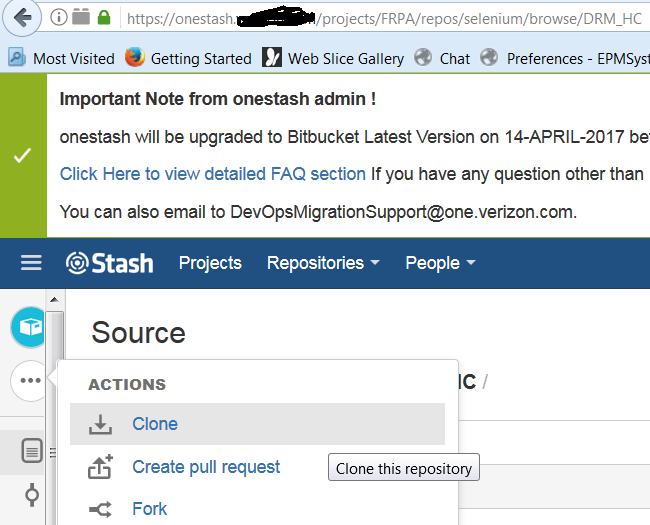The width and height of the screenshot is (650, 525).
Task: Open Source view file icon in sidebar
Action: point(32,450)
